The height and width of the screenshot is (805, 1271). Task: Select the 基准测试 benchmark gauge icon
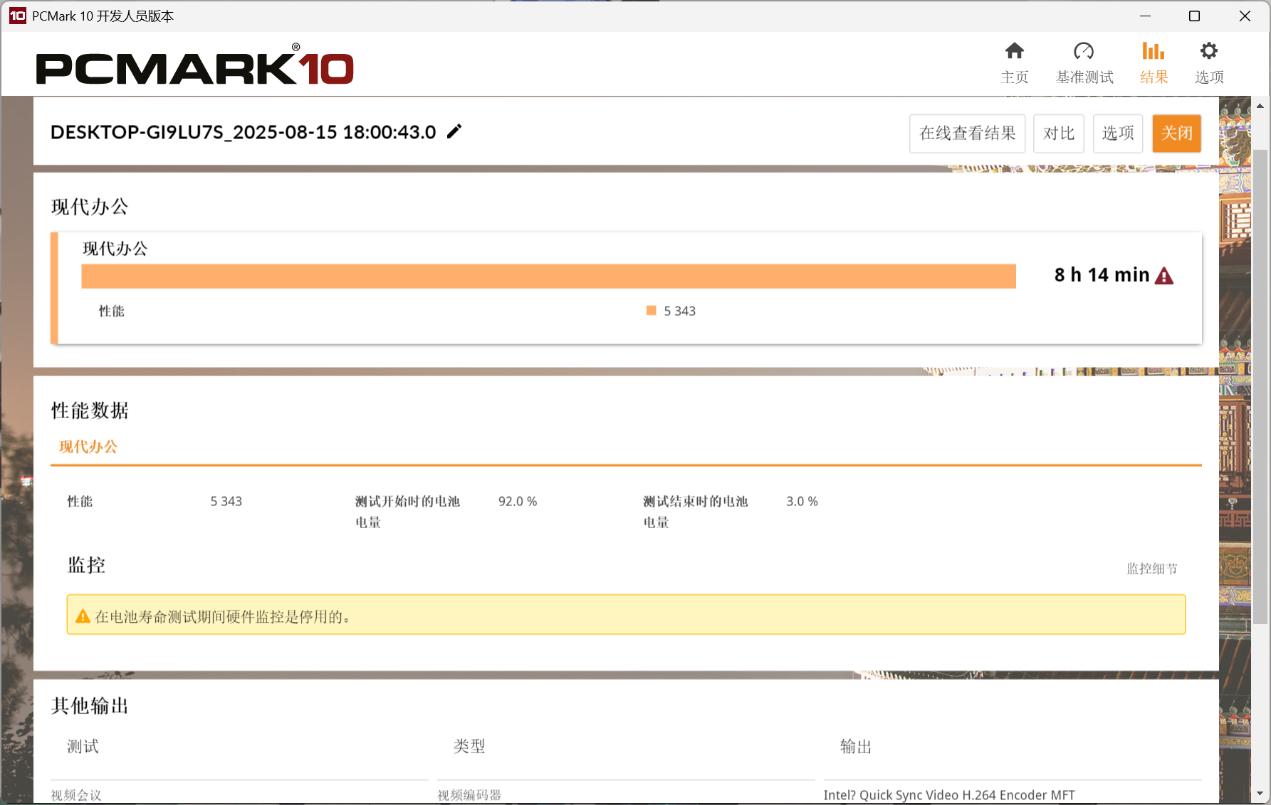tap(1082, 49)
